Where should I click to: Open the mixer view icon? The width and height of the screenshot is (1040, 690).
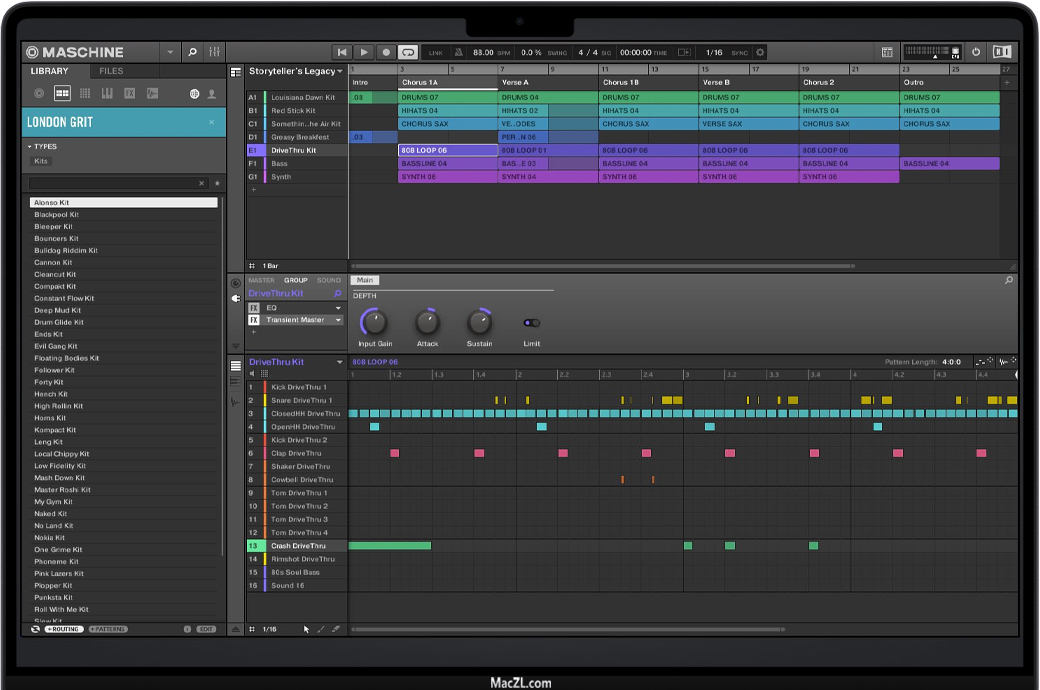pyautogui.click(x=214, y=52)
